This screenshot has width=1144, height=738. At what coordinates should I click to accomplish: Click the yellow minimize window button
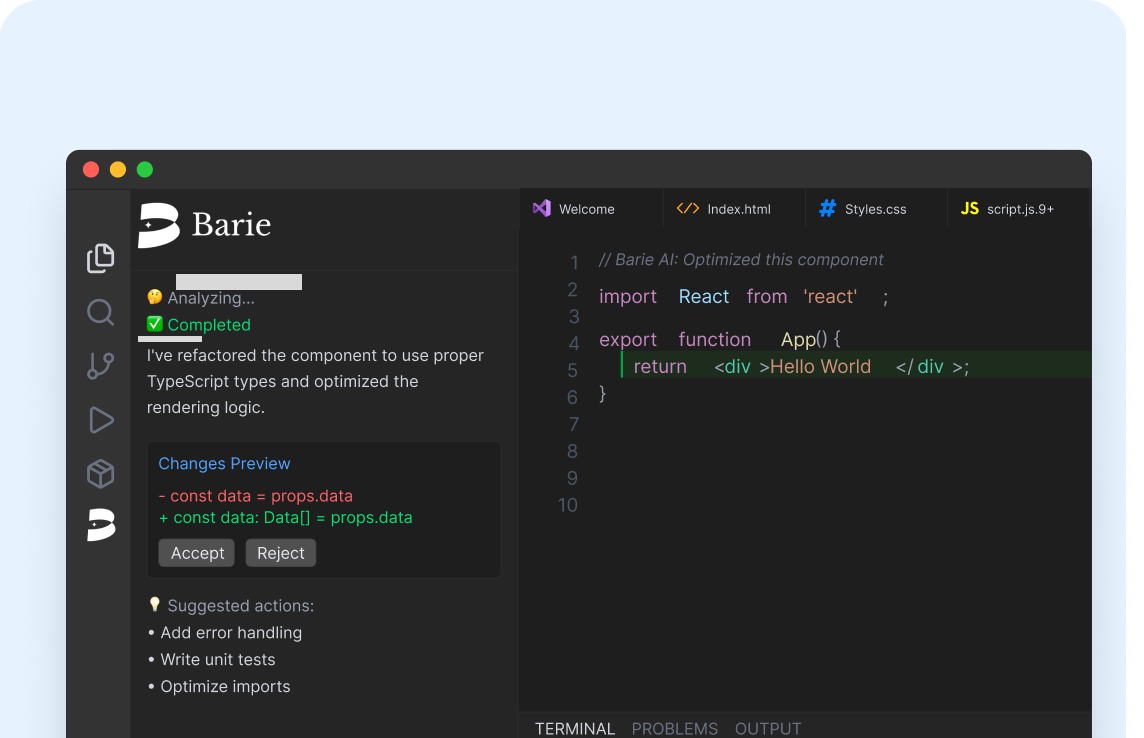[117, 170]
